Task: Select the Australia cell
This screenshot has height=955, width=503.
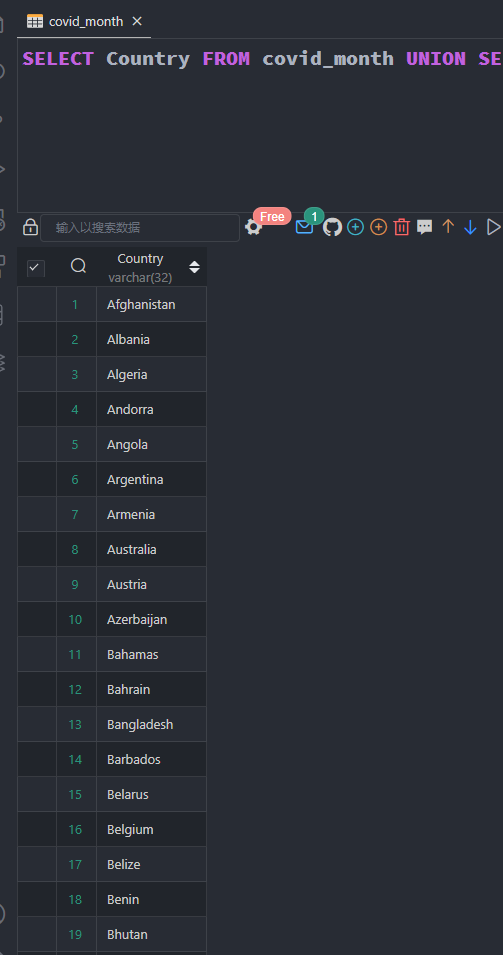Action: click(x=152, y=549)
